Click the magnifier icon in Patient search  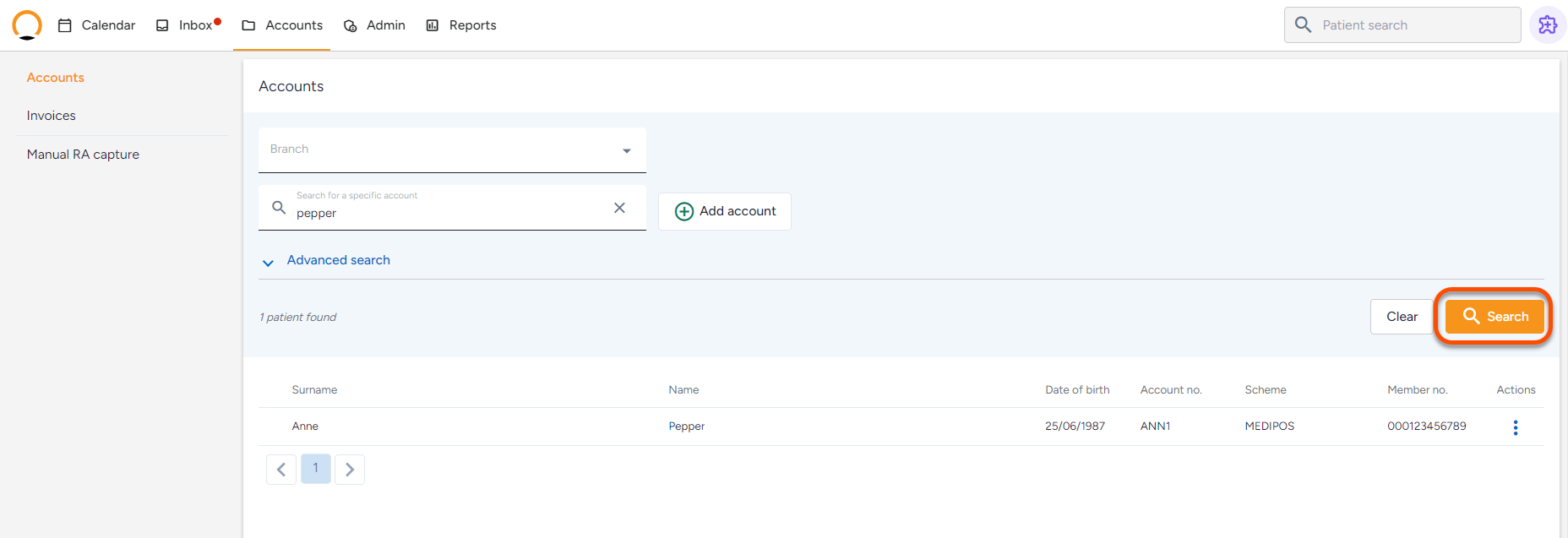tap(1304, 25)
